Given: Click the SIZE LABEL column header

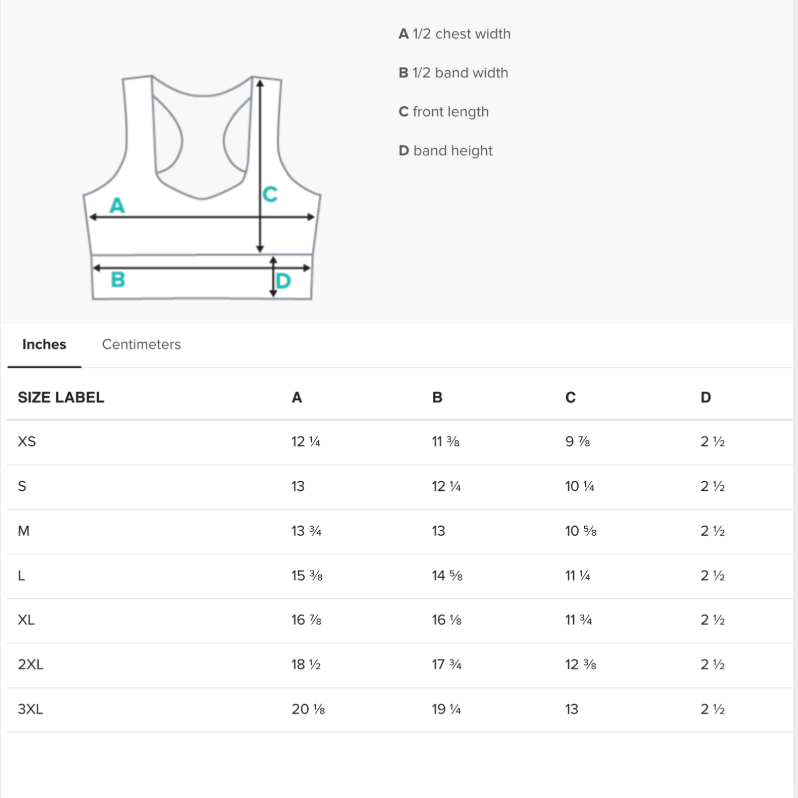Looking at the screenshot, I should pos(61,397).
